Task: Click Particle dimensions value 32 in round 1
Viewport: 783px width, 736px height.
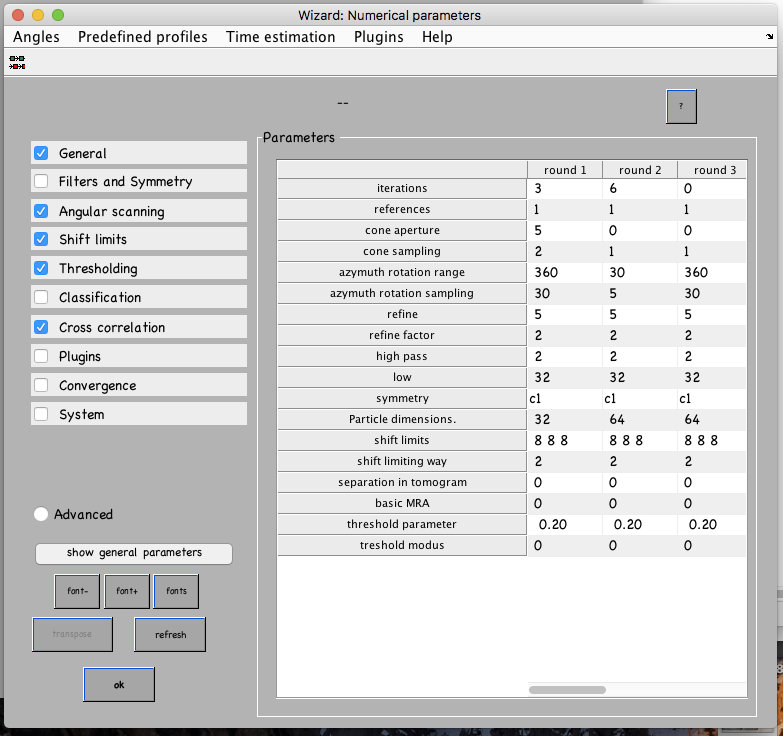Action: [x=565, y=419]
